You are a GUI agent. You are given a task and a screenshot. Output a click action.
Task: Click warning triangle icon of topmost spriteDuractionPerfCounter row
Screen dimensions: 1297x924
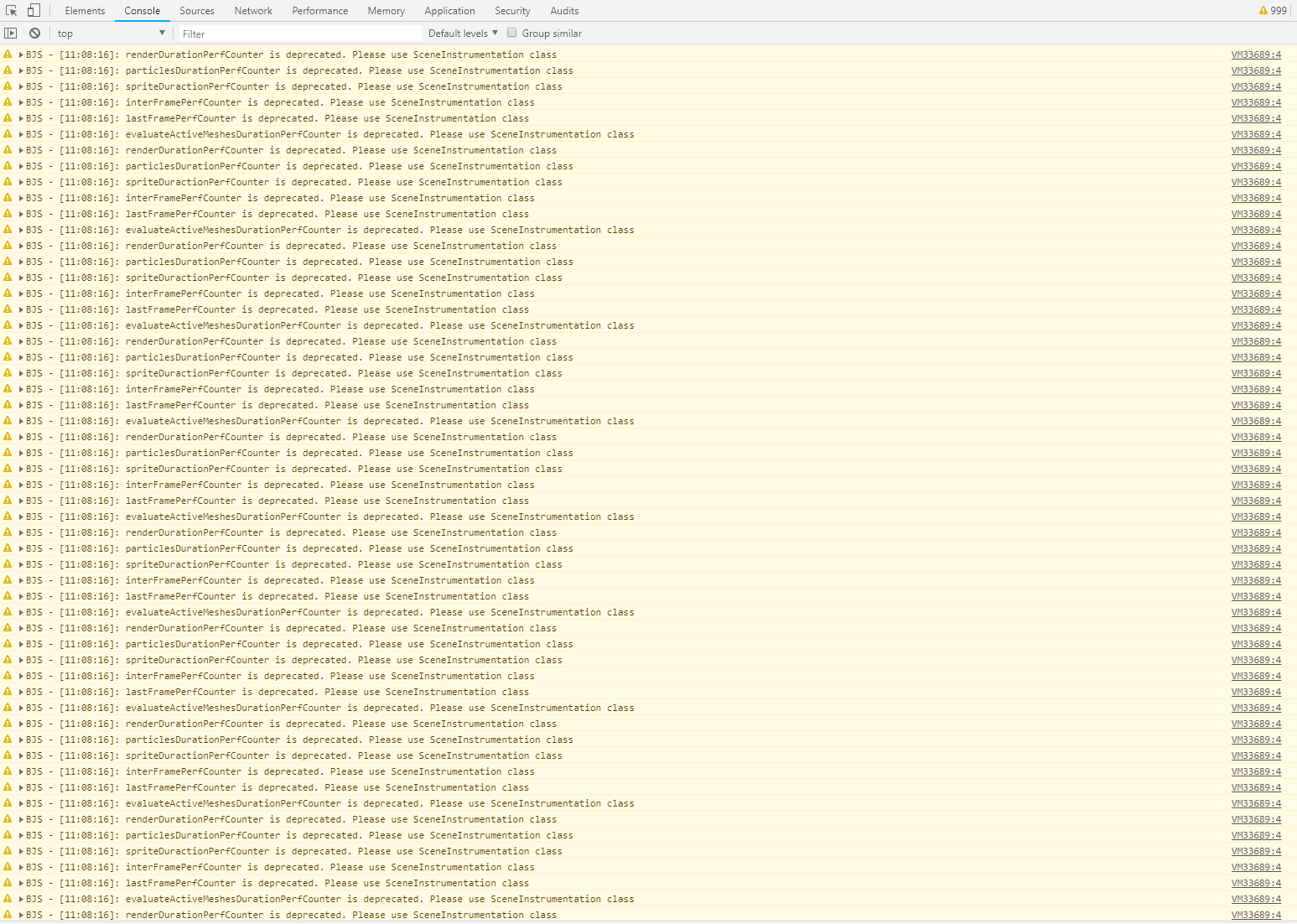[8, 86]
